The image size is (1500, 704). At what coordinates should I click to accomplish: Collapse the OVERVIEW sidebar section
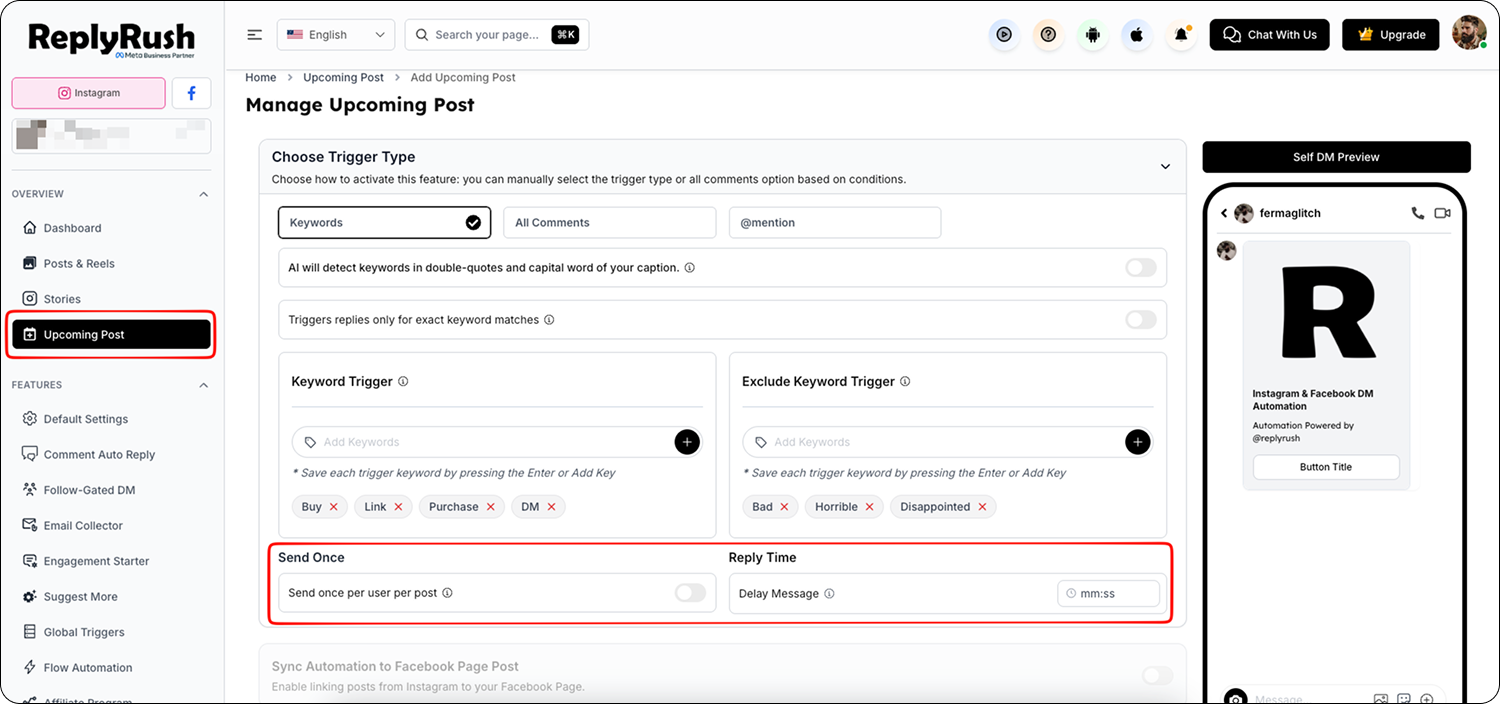tap(204, 194)
